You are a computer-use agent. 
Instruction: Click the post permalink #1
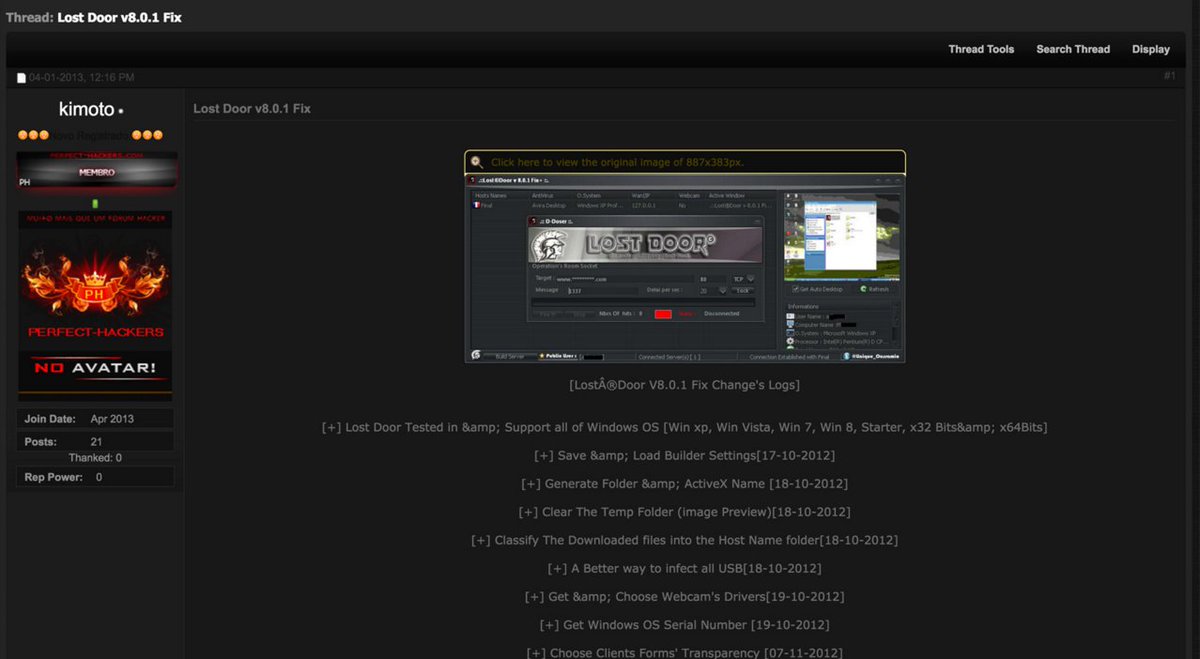(1169, 76)
